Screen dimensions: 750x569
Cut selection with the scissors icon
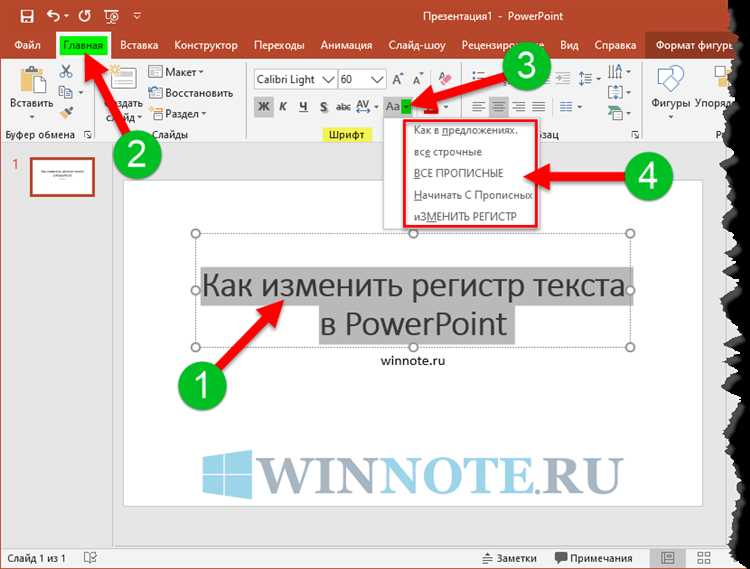(x=66, y=71)
